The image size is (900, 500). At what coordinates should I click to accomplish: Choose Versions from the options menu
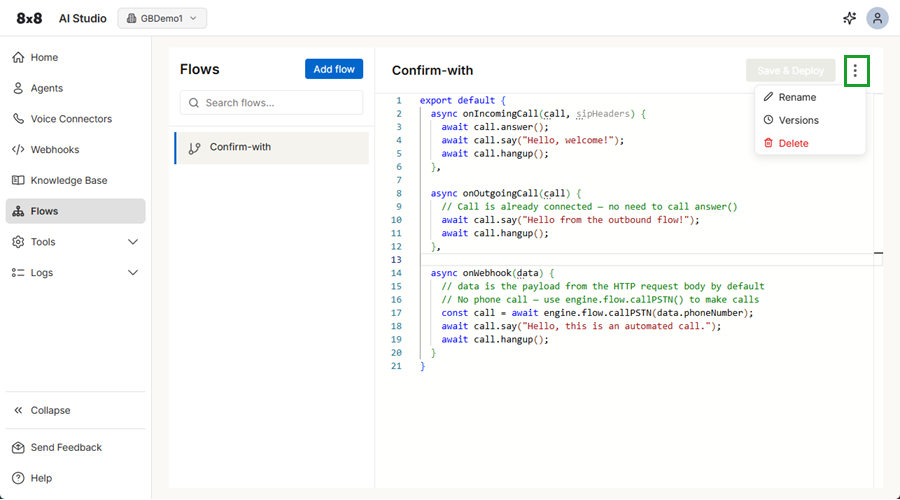pos(810,120)
